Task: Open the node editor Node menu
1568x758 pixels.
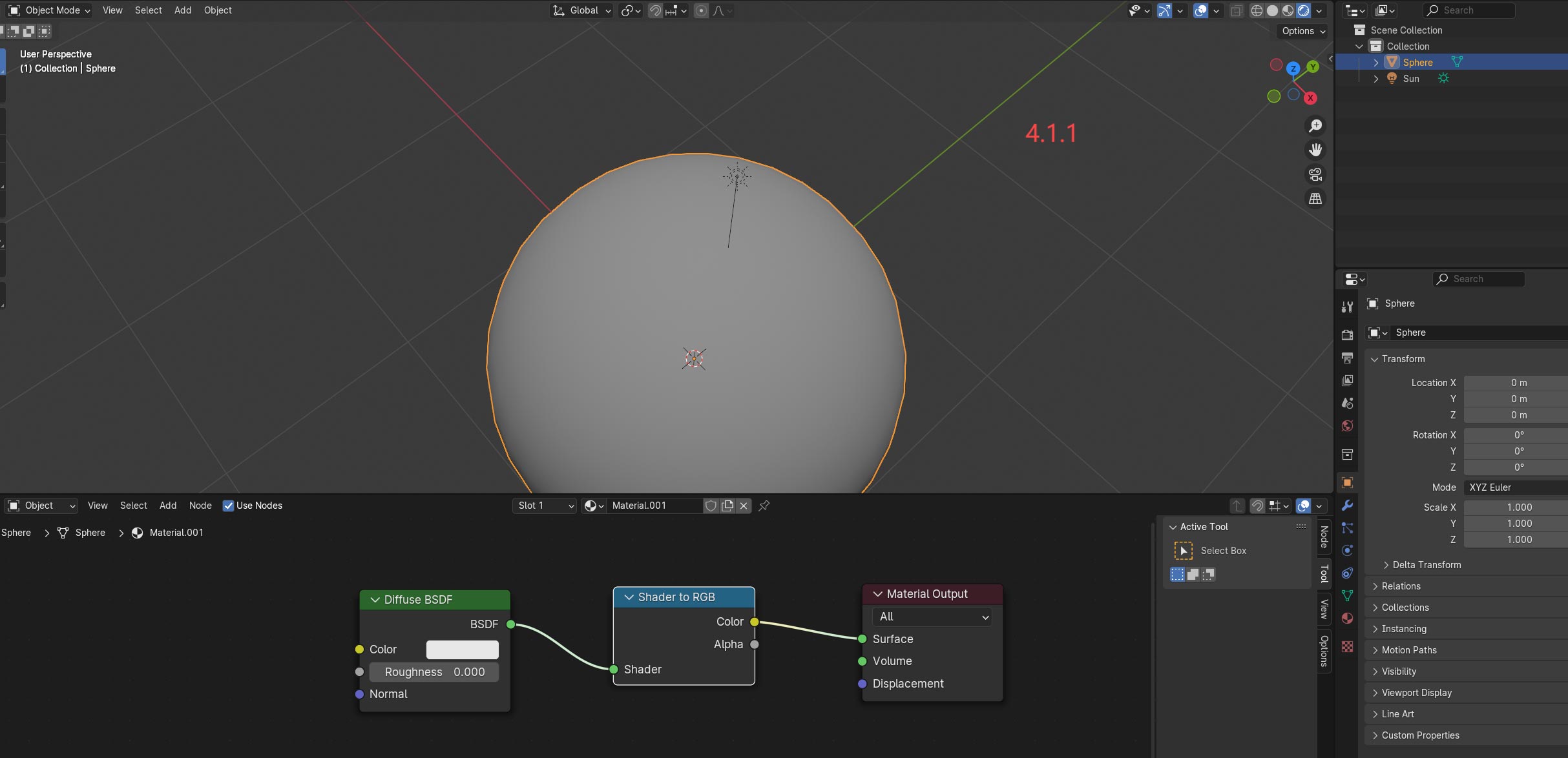Action: [200, 506]
